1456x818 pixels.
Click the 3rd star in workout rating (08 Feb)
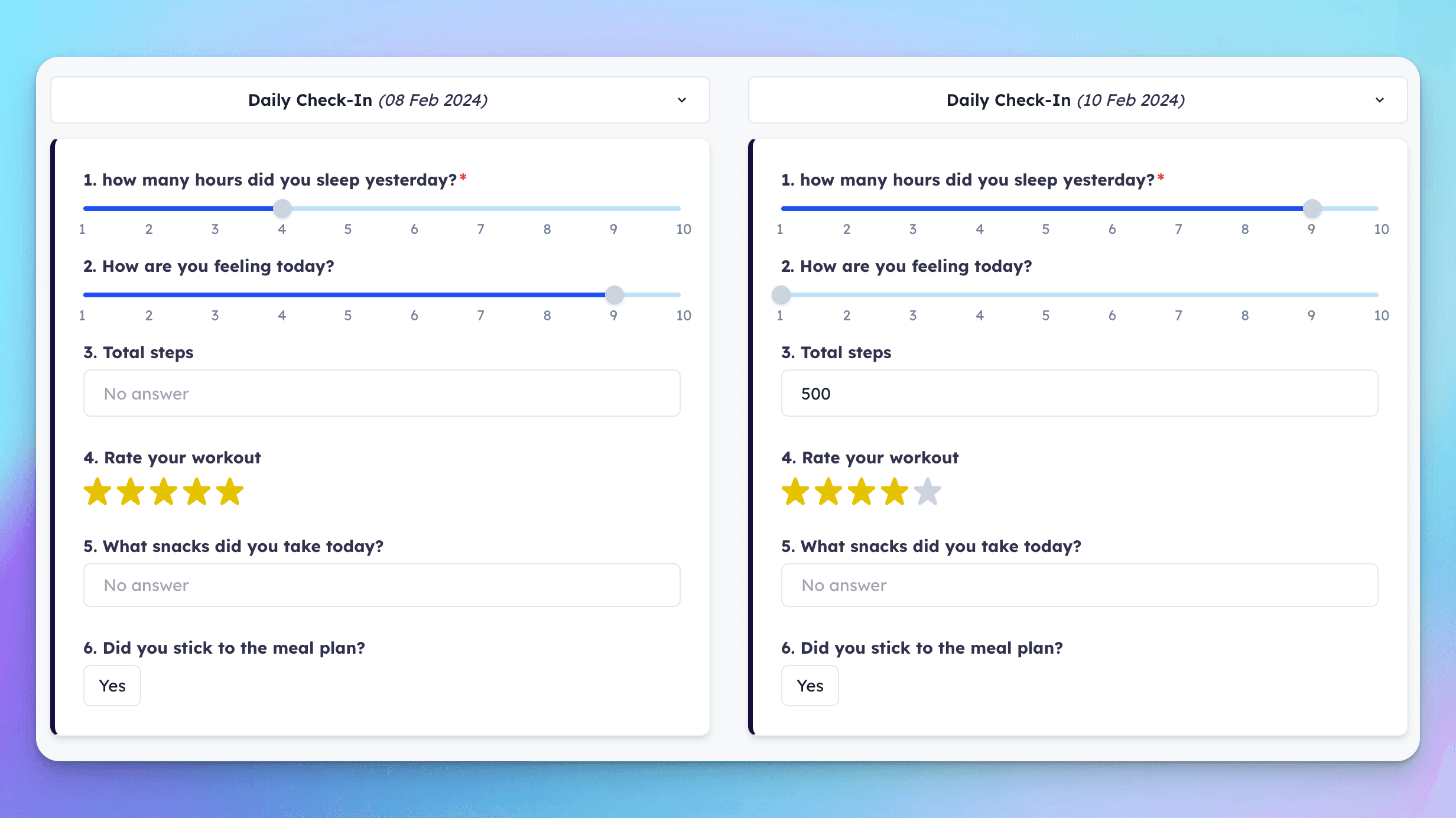[x=163, y=492]
